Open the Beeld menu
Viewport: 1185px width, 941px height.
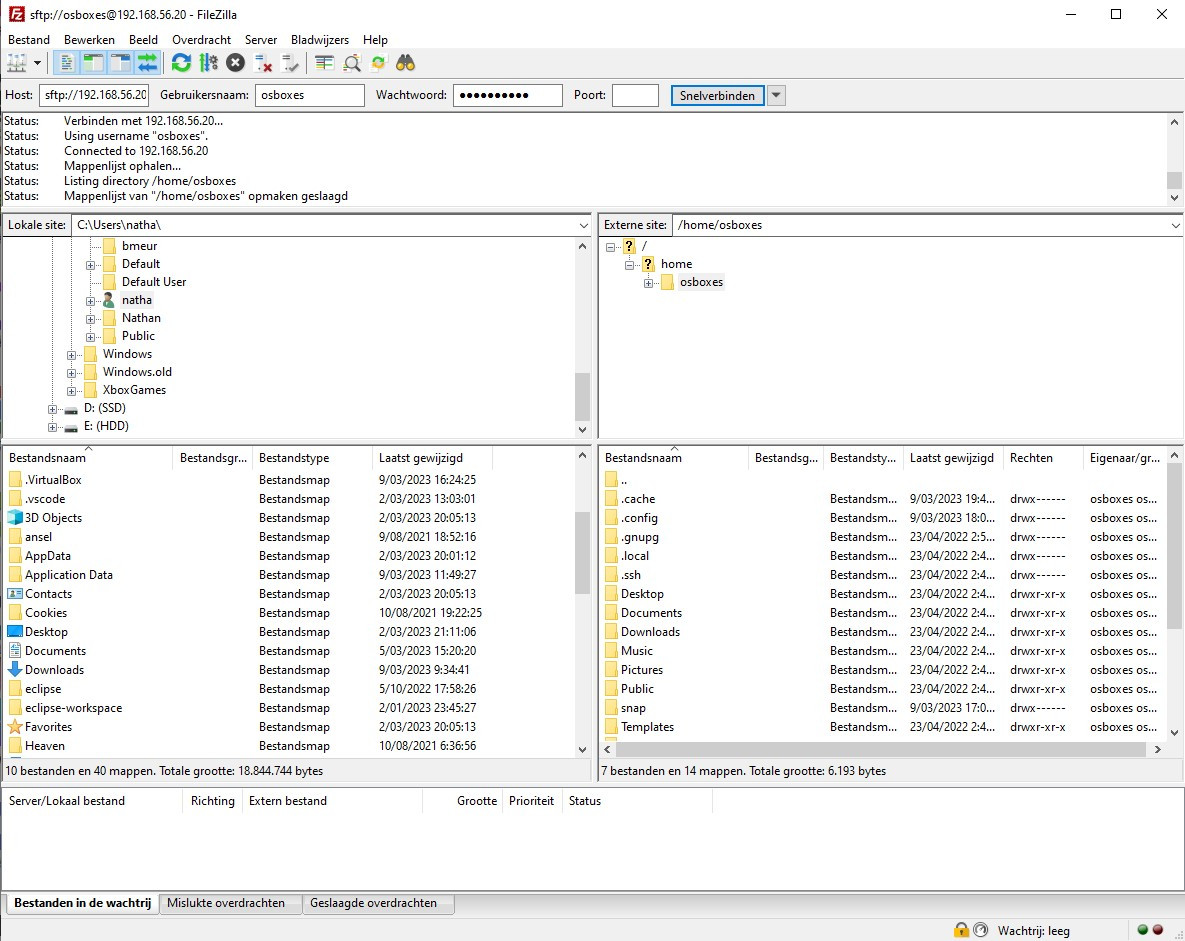click(x=144, y=40)
